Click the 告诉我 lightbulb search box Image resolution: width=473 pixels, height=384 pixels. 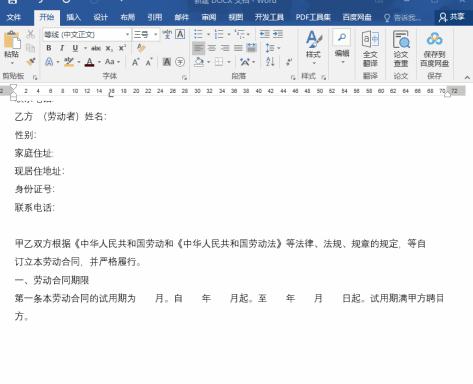403,18
